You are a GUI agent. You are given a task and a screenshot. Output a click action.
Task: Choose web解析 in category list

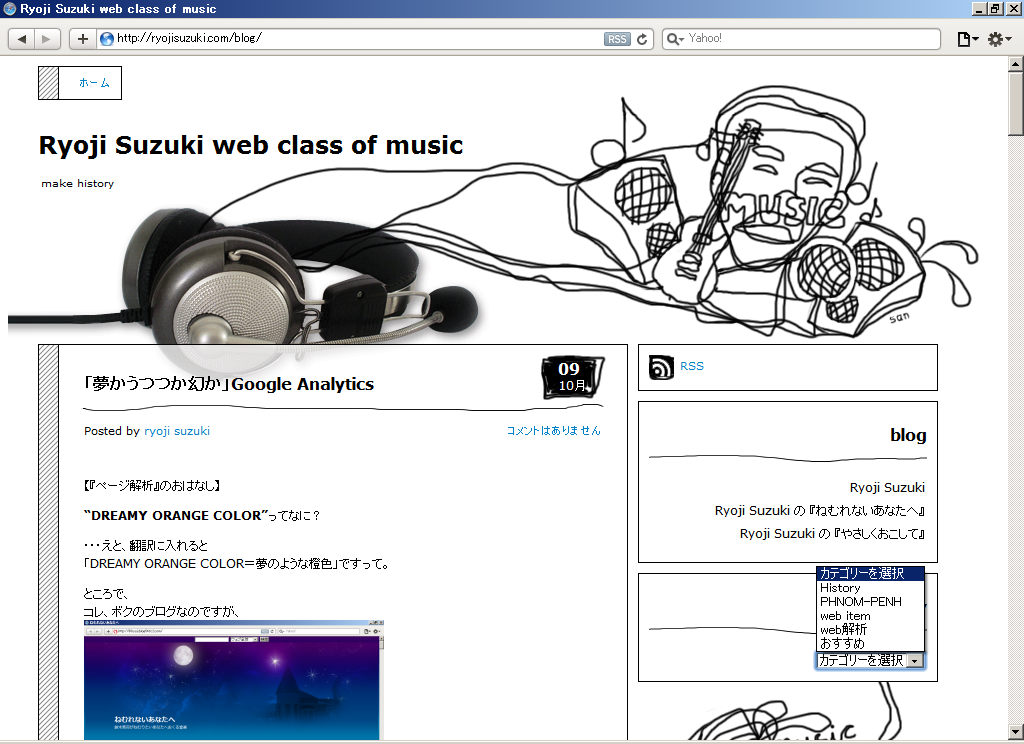[x=843, y=630]
